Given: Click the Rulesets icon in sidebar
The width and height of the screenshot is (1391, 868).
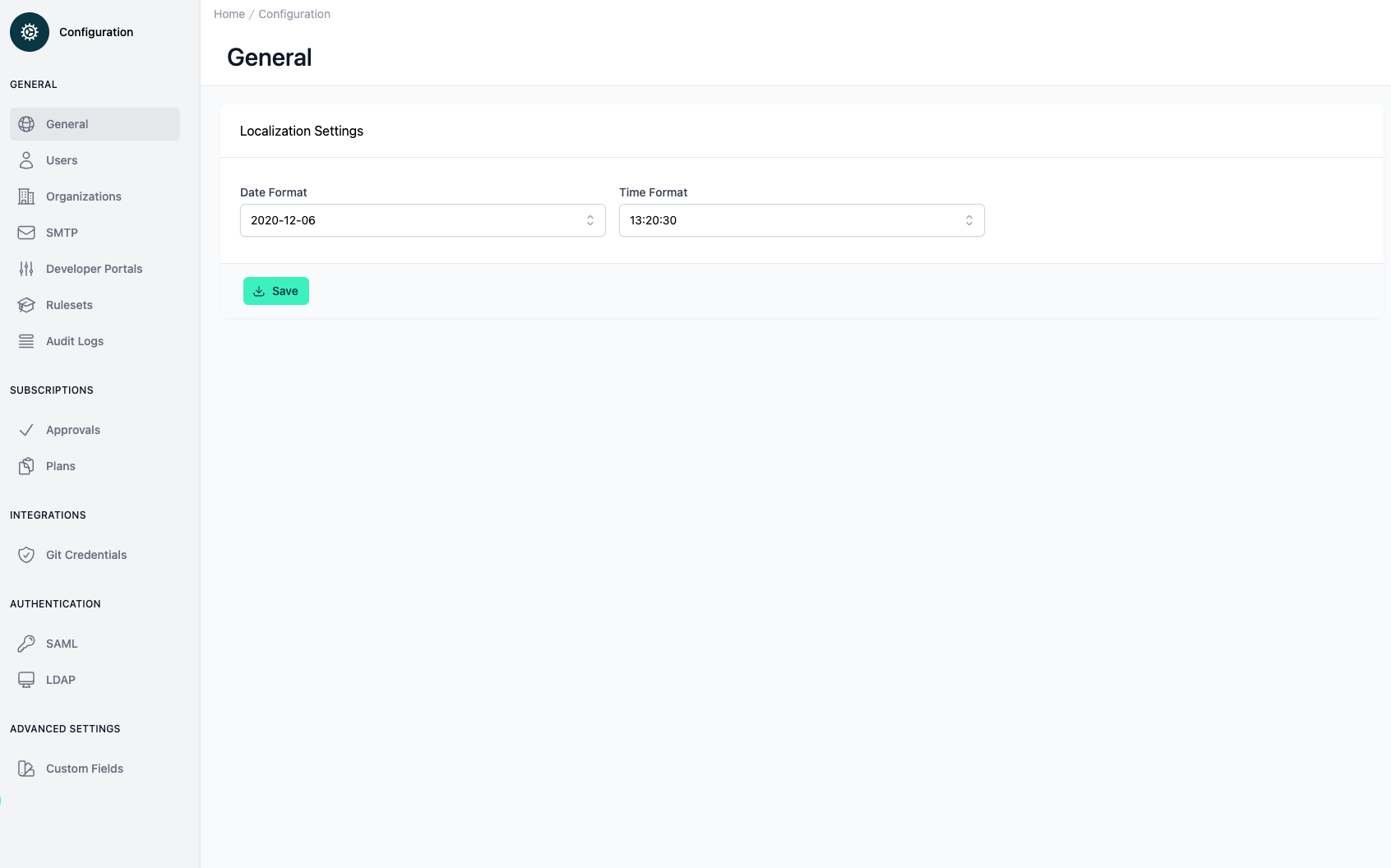Looking at the screenshot, I should coord(25,304).
